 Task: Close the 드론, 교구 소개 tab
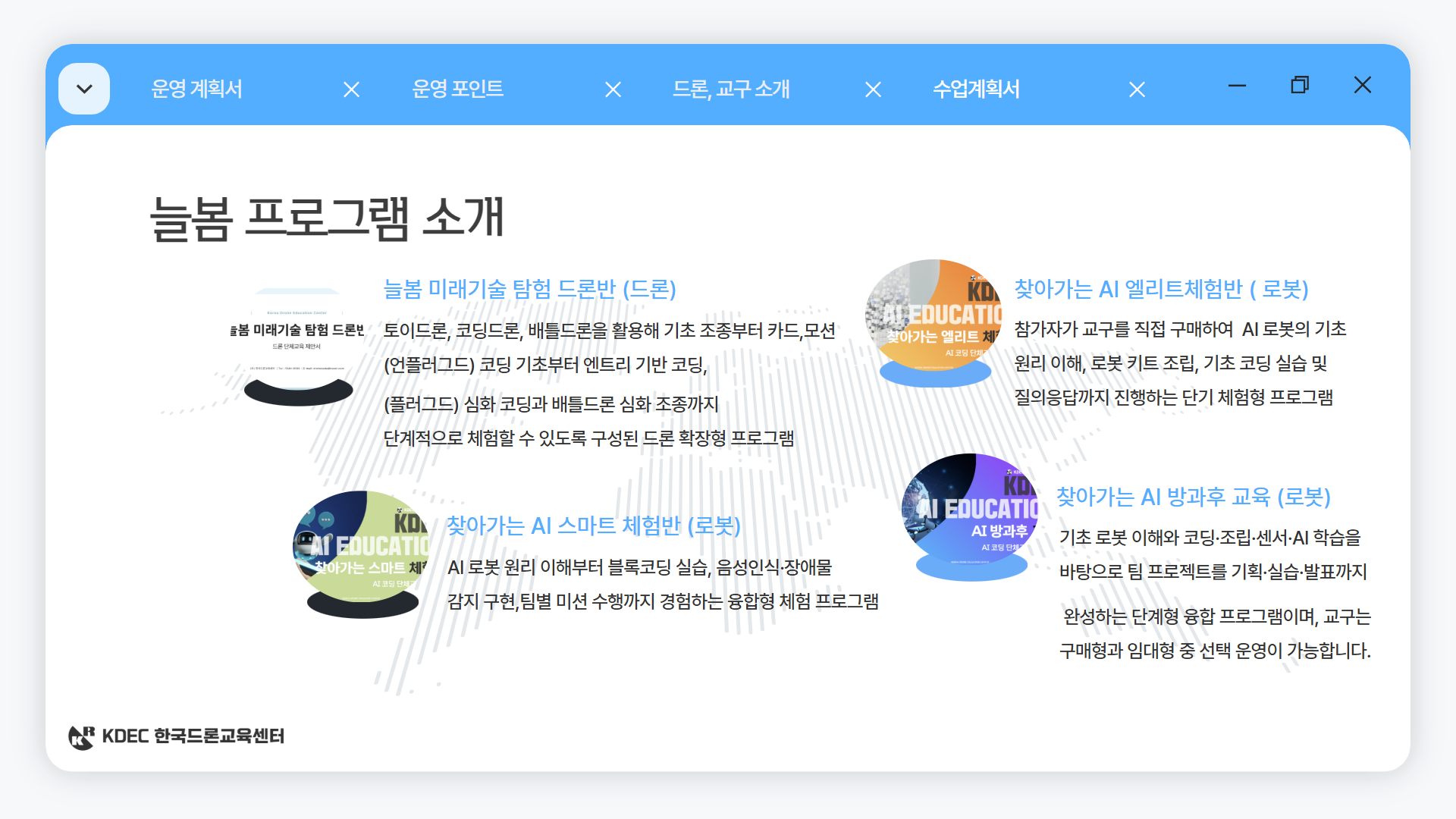(x=873, y=89)
